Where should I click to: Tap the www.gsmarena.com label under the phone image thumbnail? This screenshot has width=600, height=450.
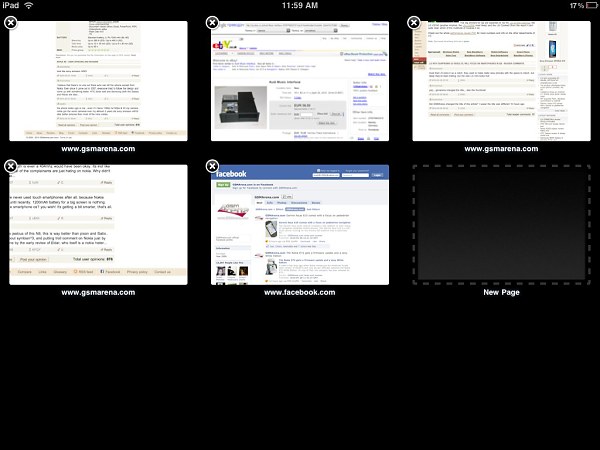502,148
